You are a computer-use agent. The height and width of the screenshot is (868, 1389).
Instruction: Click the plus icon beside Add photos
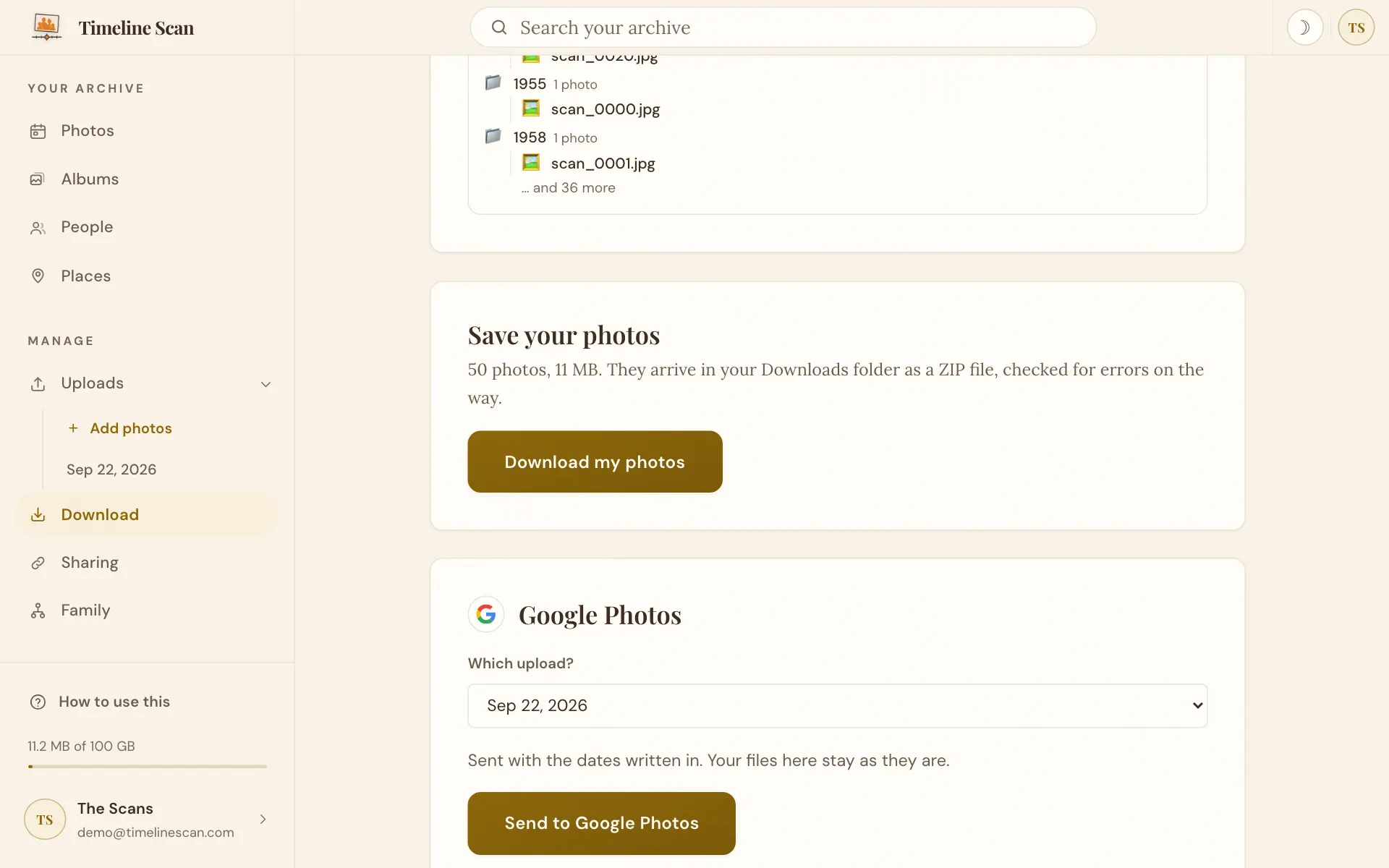[x=73, y=428]
